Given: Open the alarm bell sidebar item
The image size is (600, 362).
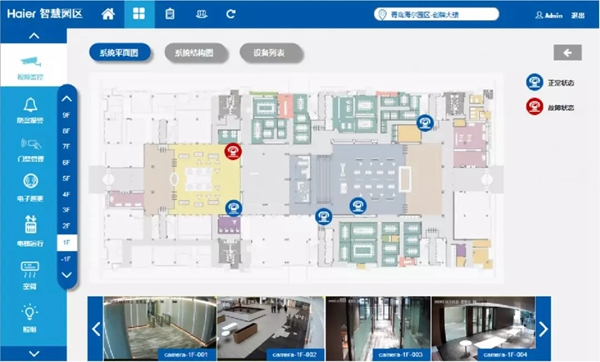Looking at the screenshot, I should coord(30,110).
